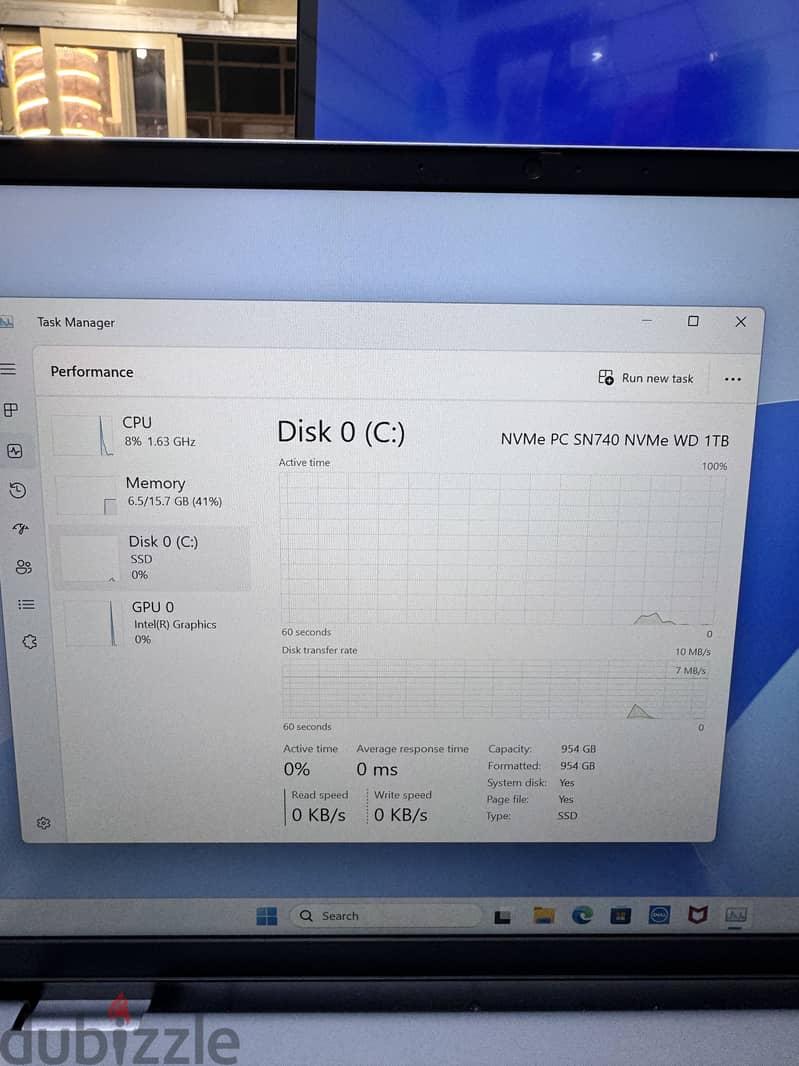Select the Memory performance entry
The height and width of the screenshot is (1066, 799).
pos(151,494)
